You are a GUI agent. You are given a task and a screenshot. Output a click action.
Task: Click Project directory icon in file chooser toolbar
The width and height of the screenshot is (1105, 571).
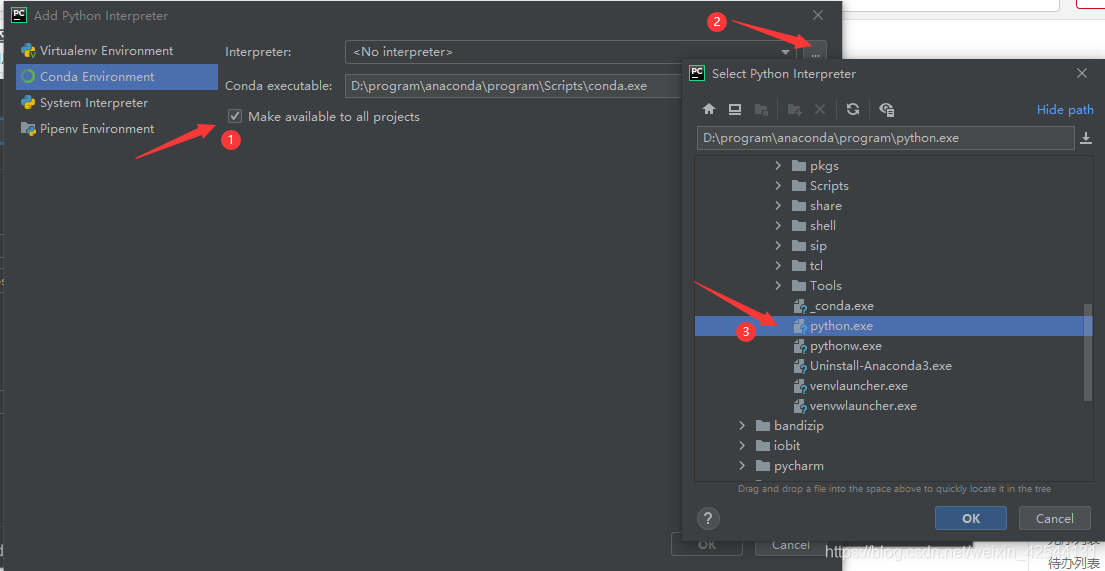(x=761, y=109)
